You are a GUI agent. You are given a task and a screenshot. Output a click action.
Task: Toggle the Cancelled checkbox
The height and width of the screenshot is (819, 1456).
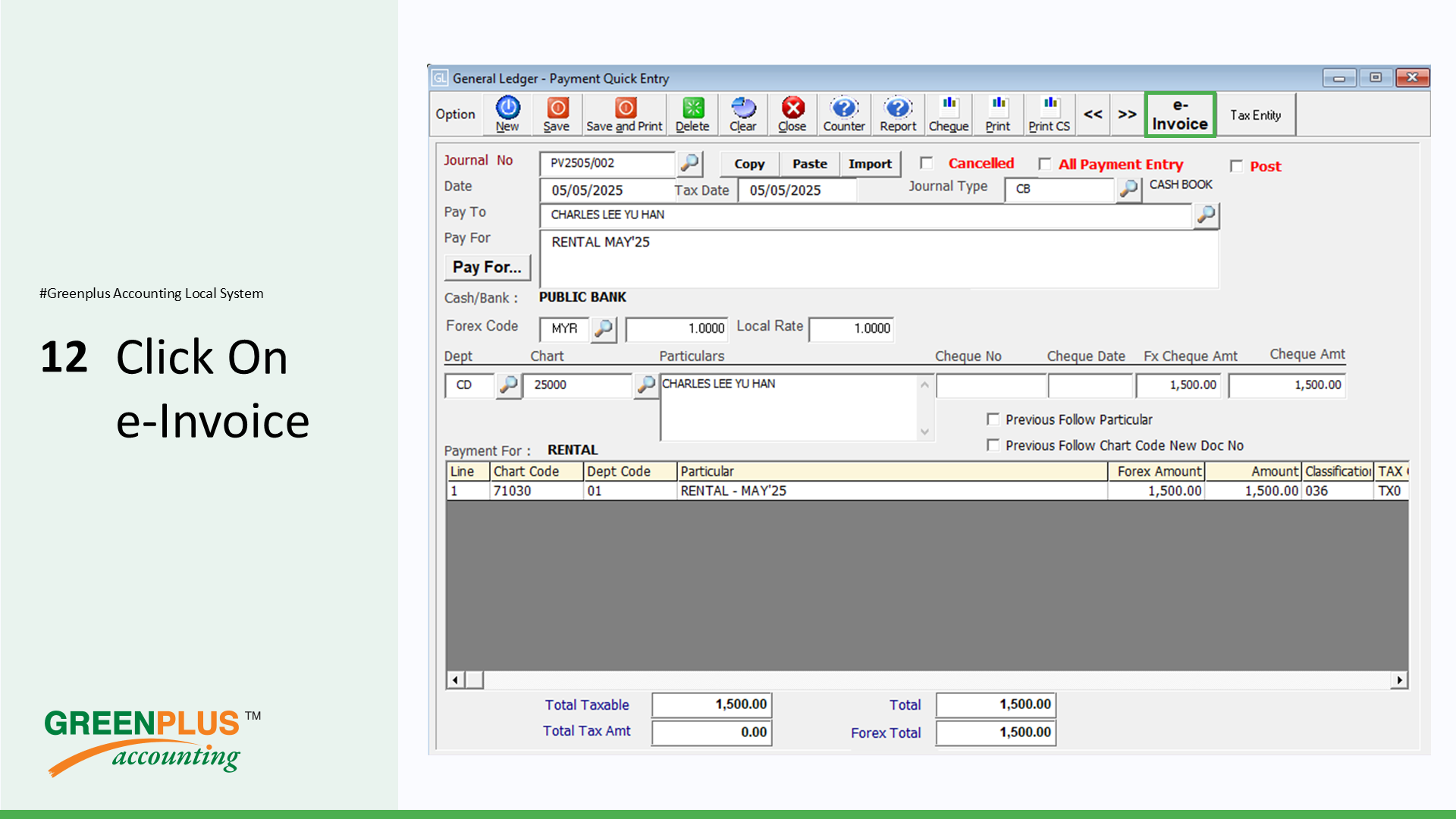(927, 163)
